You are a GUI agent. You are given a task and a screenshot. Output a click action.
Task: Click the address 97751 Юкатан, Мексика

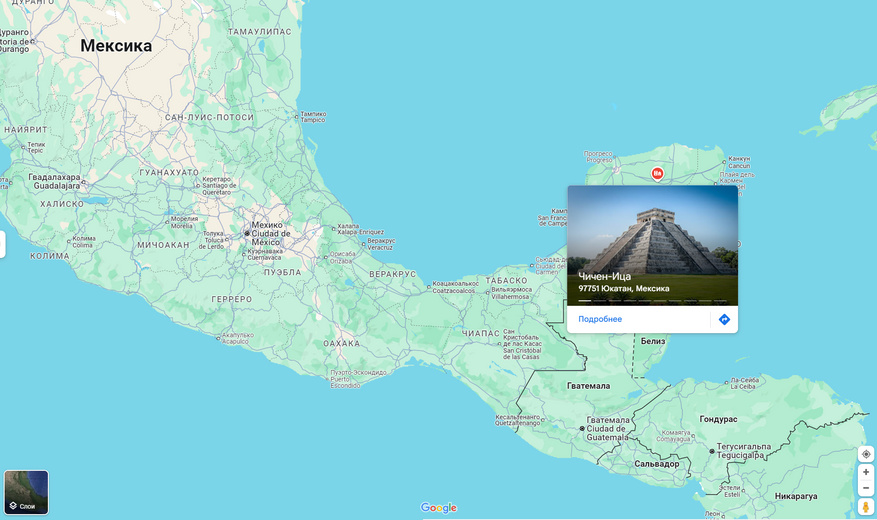(624, 289)
